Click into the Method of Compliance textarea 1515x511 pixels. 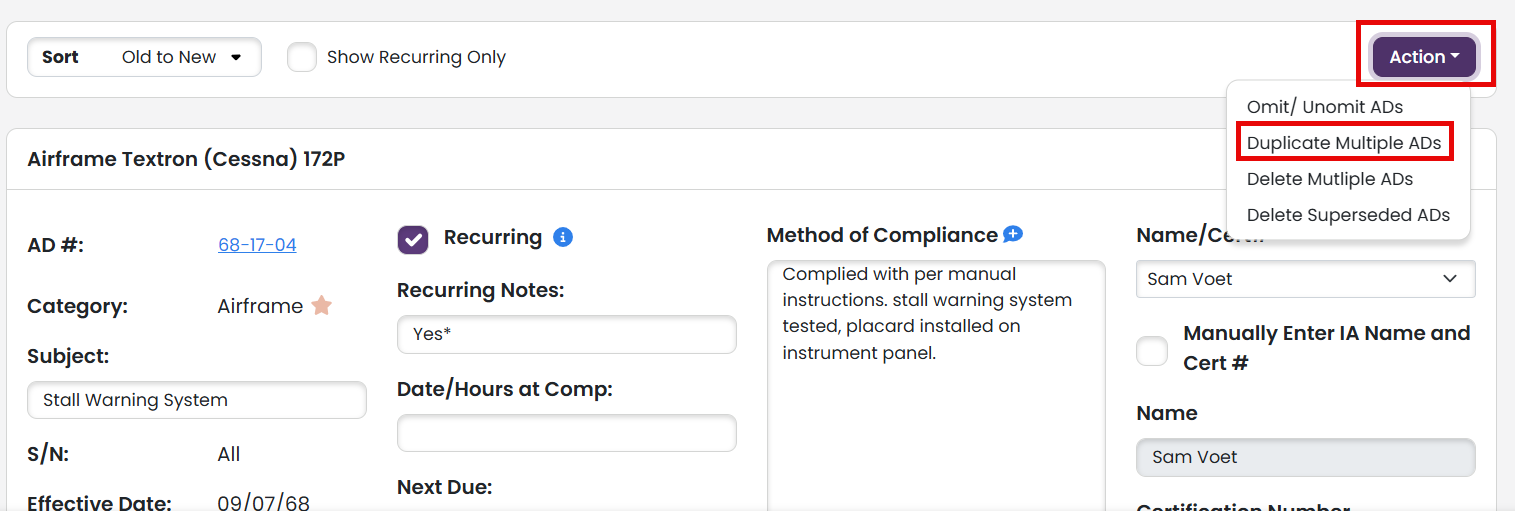click(x=936, y=385)
